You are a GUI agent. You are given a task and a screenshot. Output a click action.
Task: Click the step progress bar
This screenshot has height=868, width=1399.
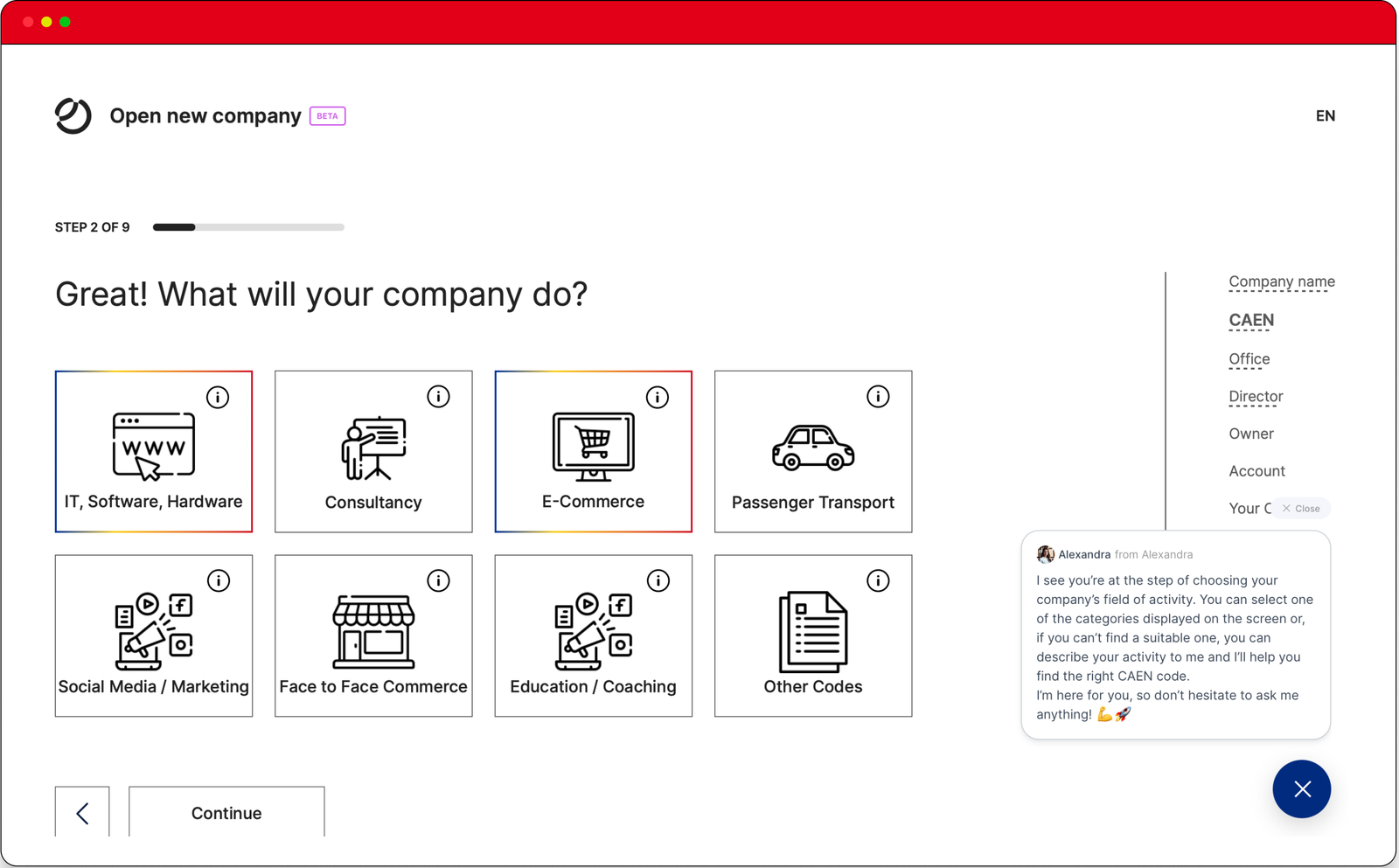click(248, 227)
